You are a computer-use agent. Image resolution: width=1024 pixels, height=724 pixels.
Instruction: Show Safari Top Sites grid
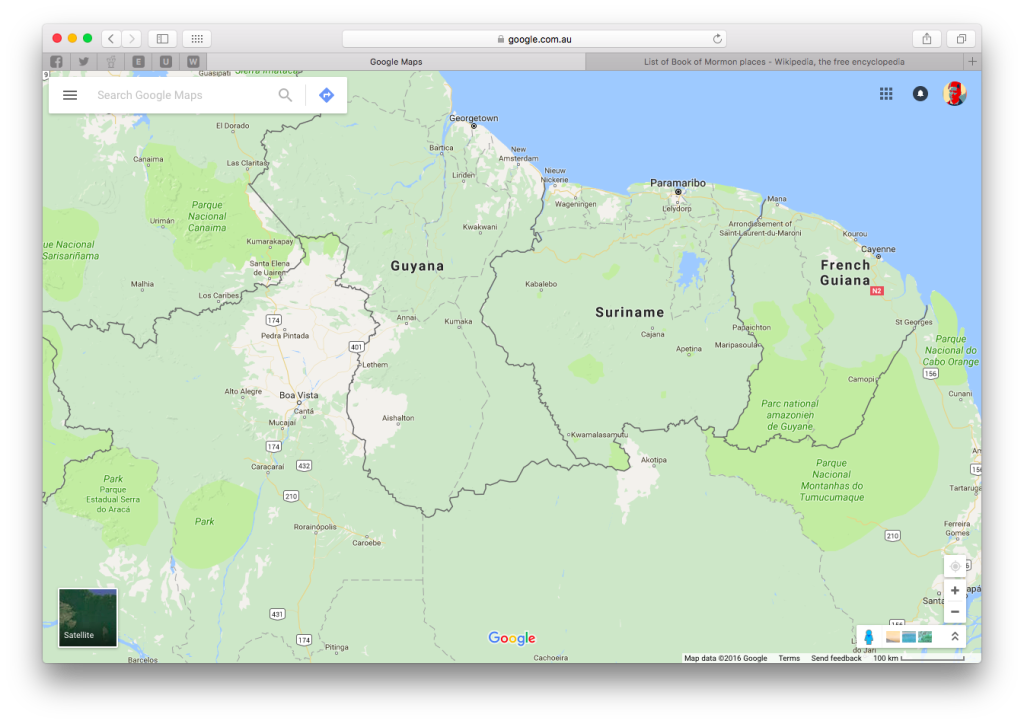(197, 39)
